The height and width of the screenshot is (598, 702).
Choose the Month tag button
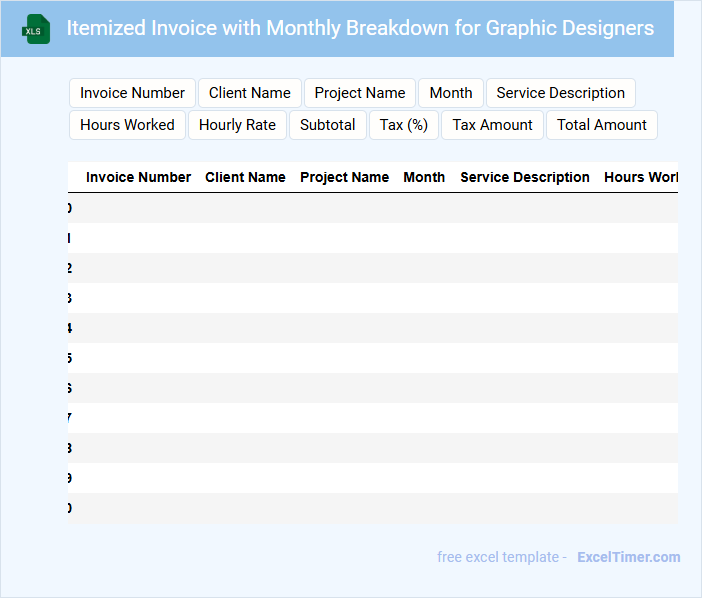451,93
